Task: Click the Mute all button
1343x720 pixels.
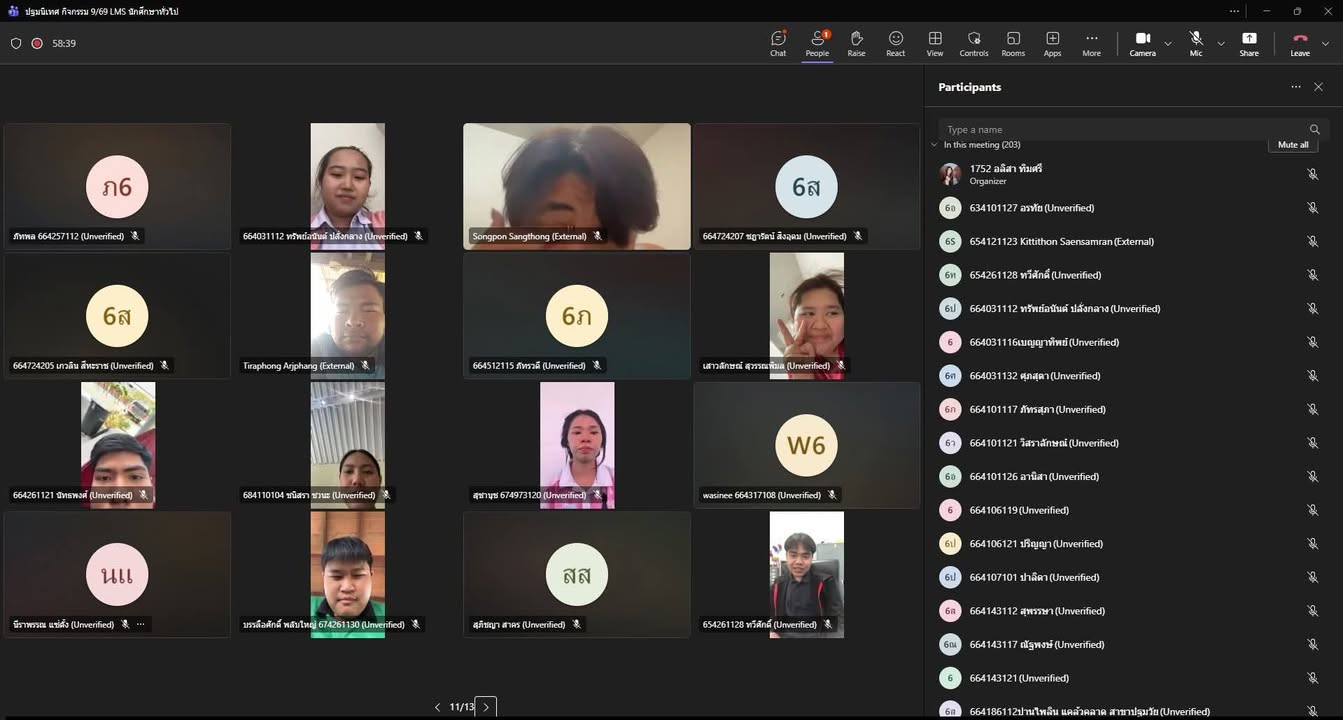Action: 1293,145
